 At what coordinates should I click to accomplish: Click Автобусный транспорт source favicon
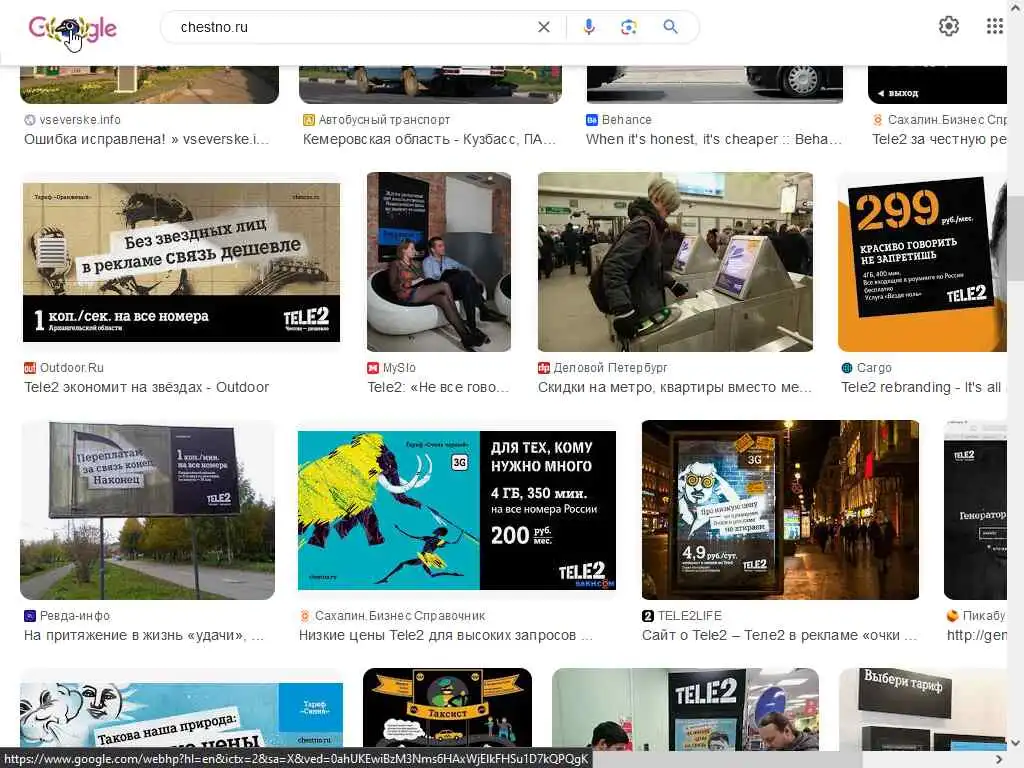tap(308, 120)
